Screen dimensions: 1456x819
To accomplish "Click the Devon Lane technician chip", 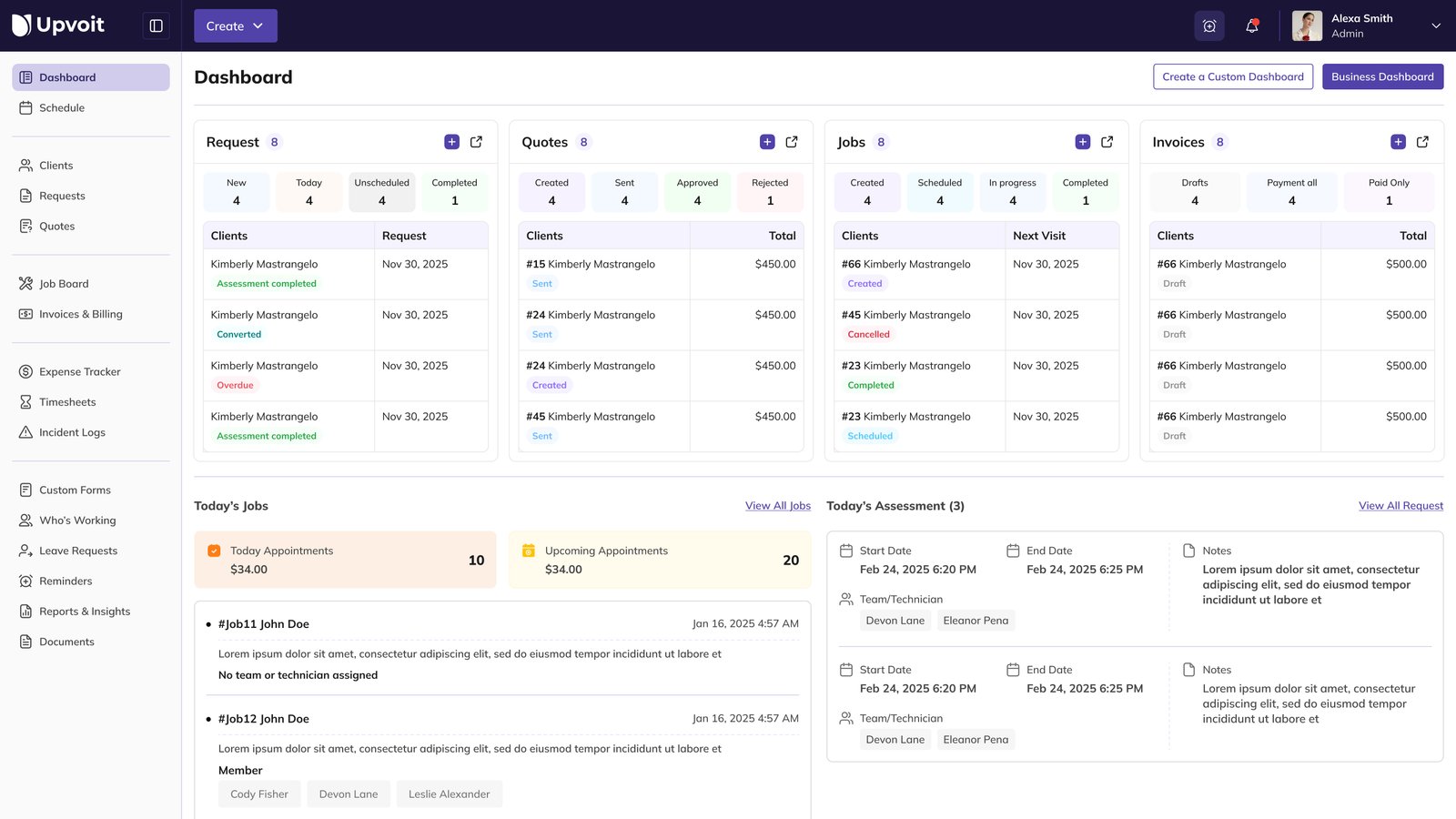I will click(x=895, y=620).
